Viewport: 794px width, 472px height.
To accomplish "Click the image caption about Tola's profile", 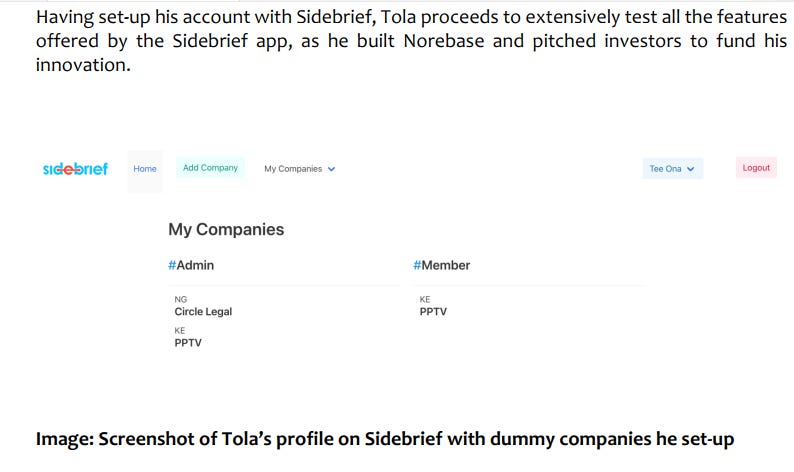I will pos(385,439).
